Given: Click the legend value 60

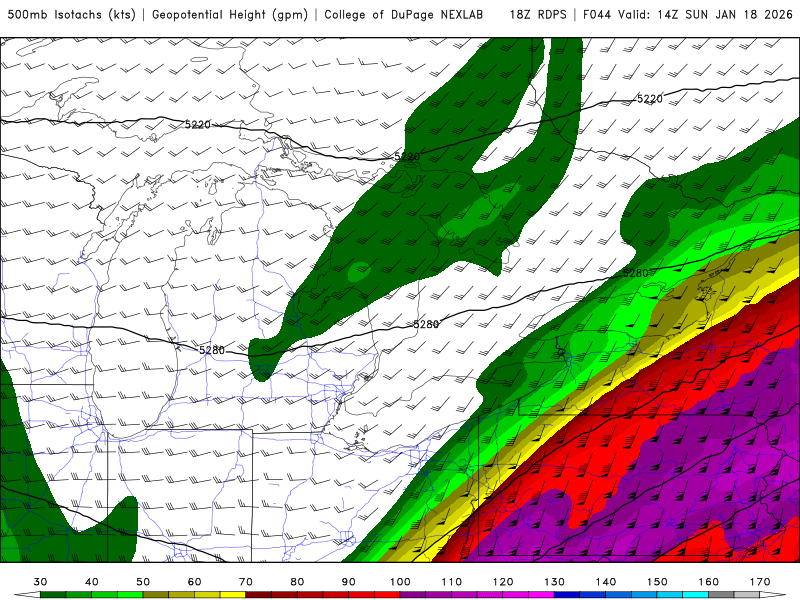Looking at the screenshot, I should coord(194,582).
